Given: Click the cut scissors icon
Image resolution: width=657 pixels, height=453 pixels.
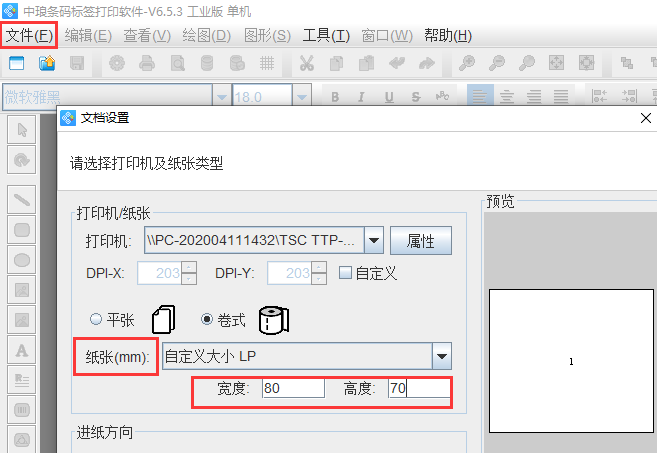Looking at the screenshot, I should coord(306,63).
